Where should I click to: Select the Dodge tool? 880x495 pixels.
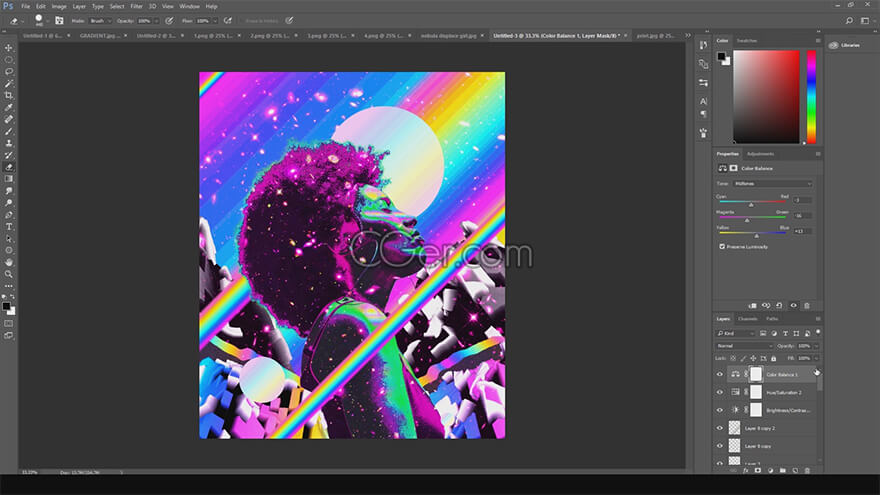tap(8, 203)
